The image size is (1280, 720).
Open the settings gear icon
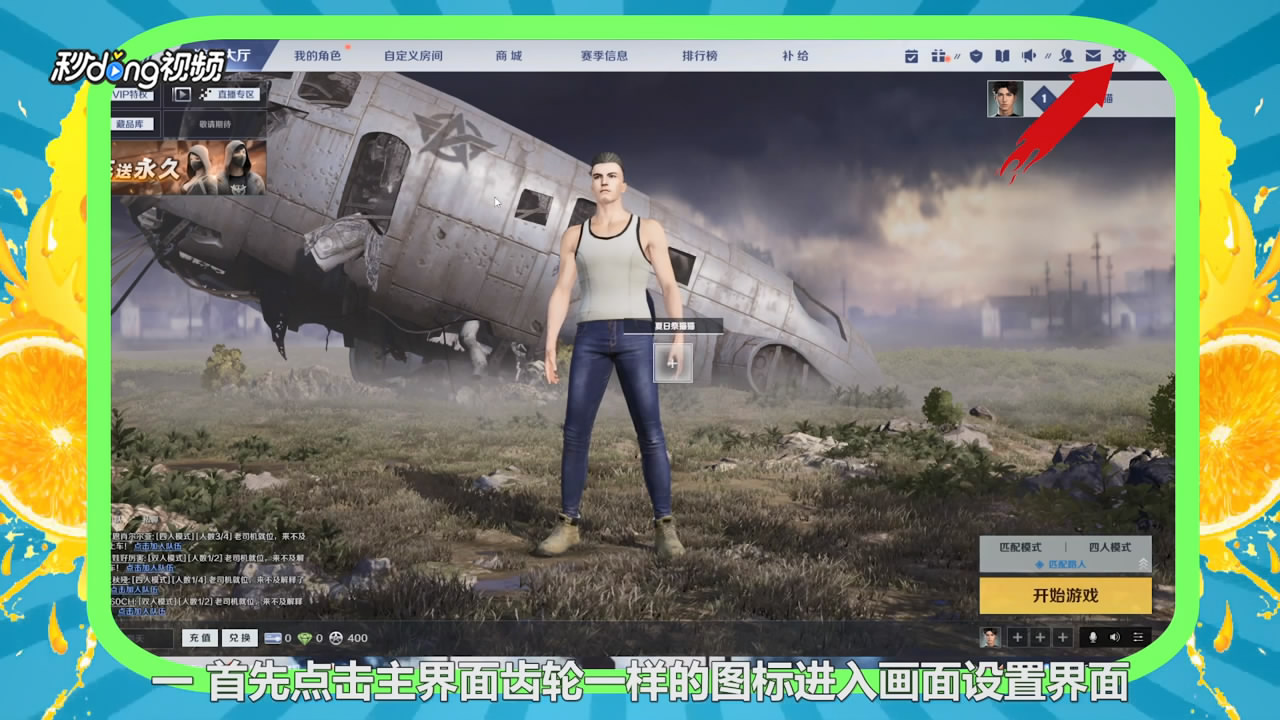tap(1119, 56)
